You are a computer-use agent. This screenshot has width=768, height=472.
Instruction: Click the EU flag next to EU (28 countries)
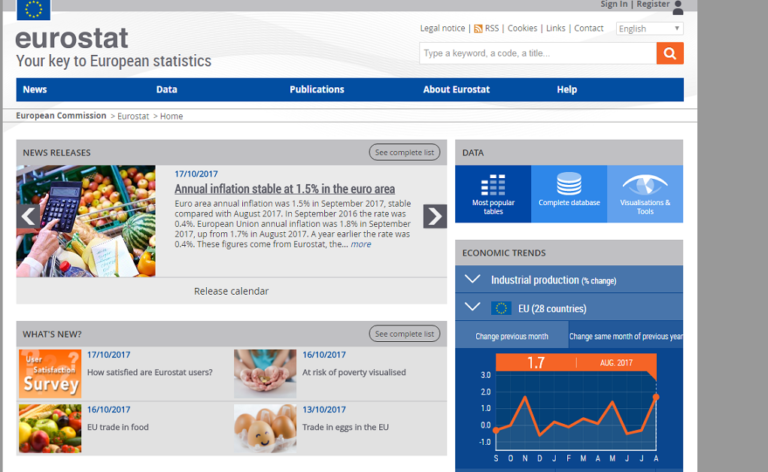[x=501, y=308]
